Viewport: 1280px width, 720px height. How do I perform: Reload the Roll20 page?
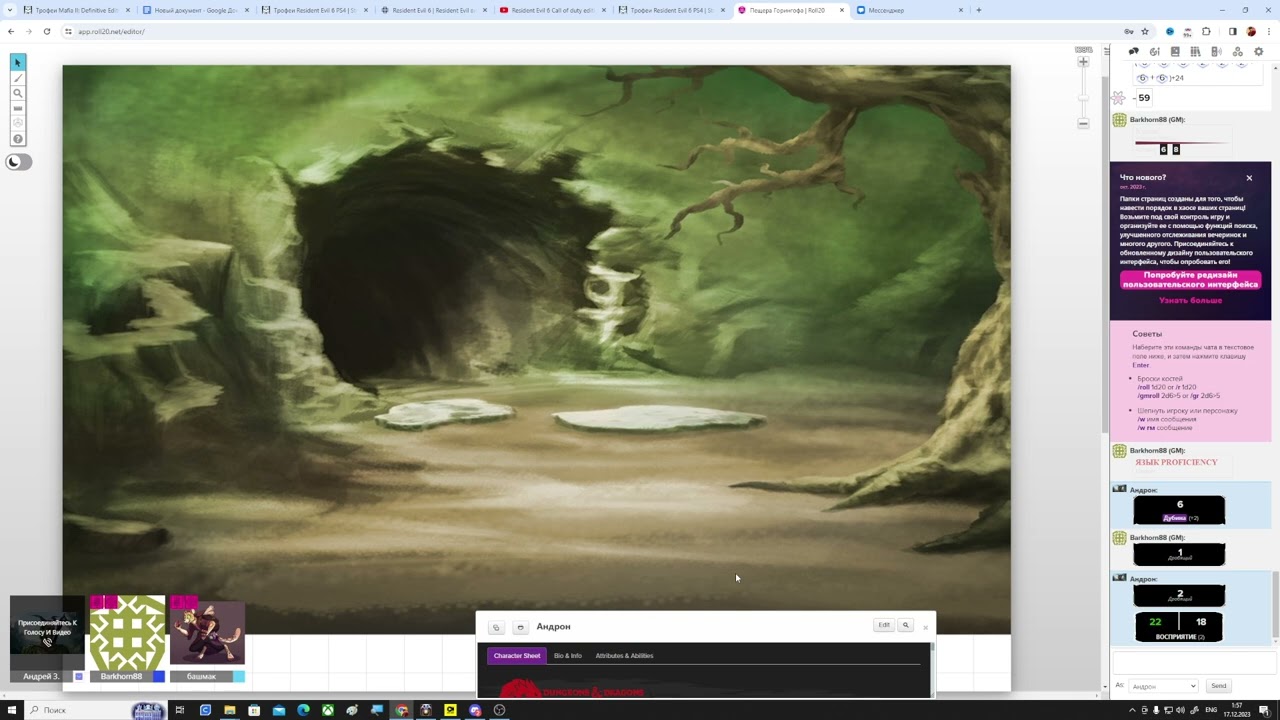46,31
